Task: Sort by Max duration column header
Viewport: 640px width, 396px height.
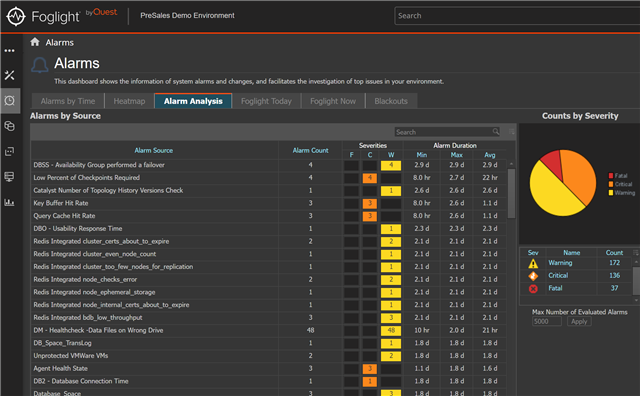Action: (456, 155)
